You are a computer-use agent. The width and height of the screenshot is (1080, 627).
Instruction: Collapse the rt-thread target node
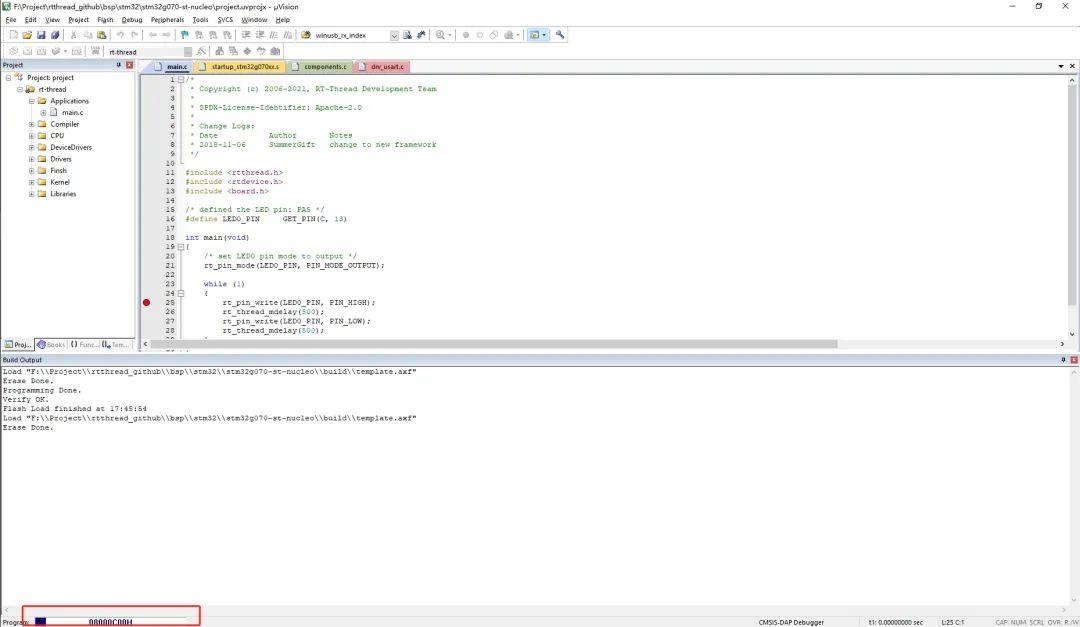point(20,90)
